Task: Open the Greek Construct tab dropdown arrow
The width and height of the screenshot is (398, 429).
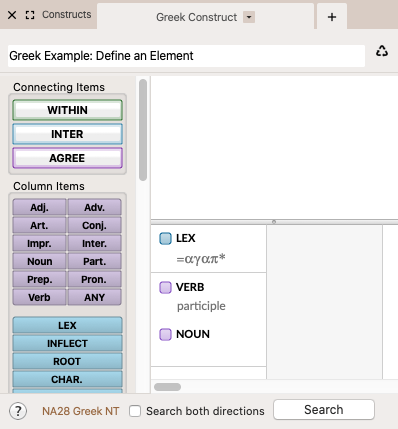Action: click(x=249, y=17)
